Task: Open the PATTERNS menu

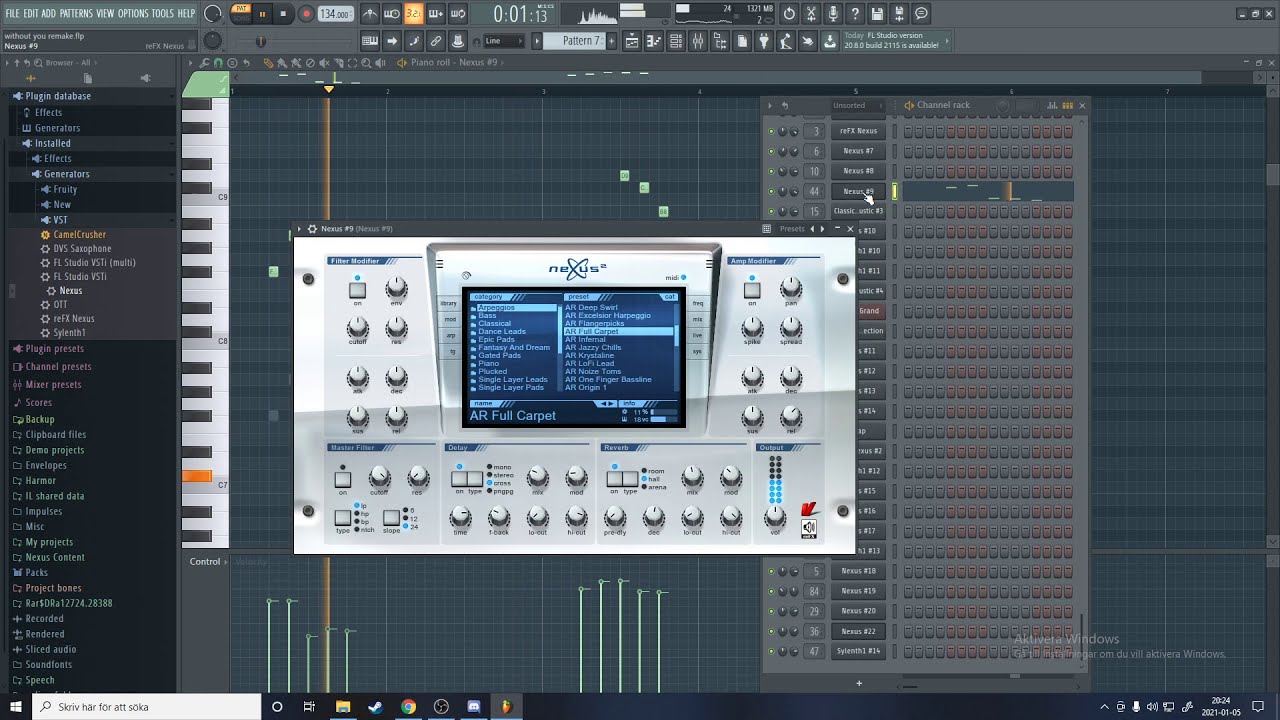Action: click(x=76, y=14)
